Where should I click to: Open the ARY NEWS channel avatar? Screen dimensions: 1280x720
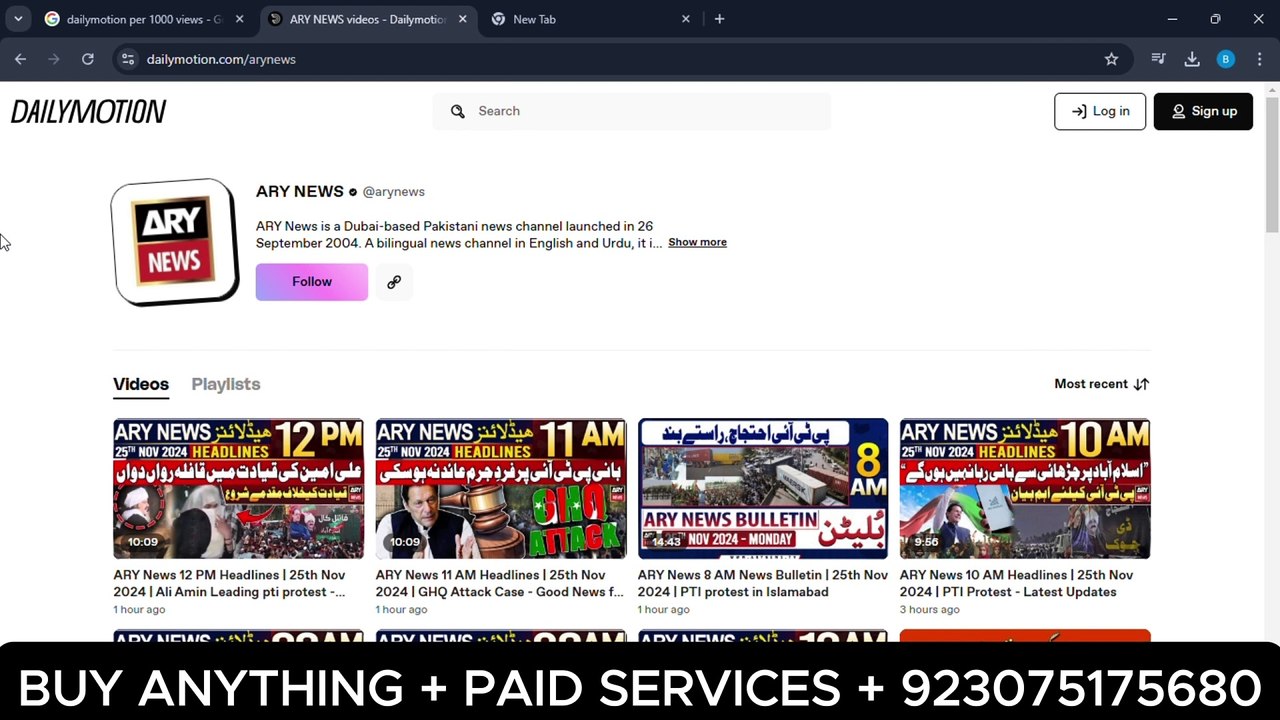(x=175, y=242)
